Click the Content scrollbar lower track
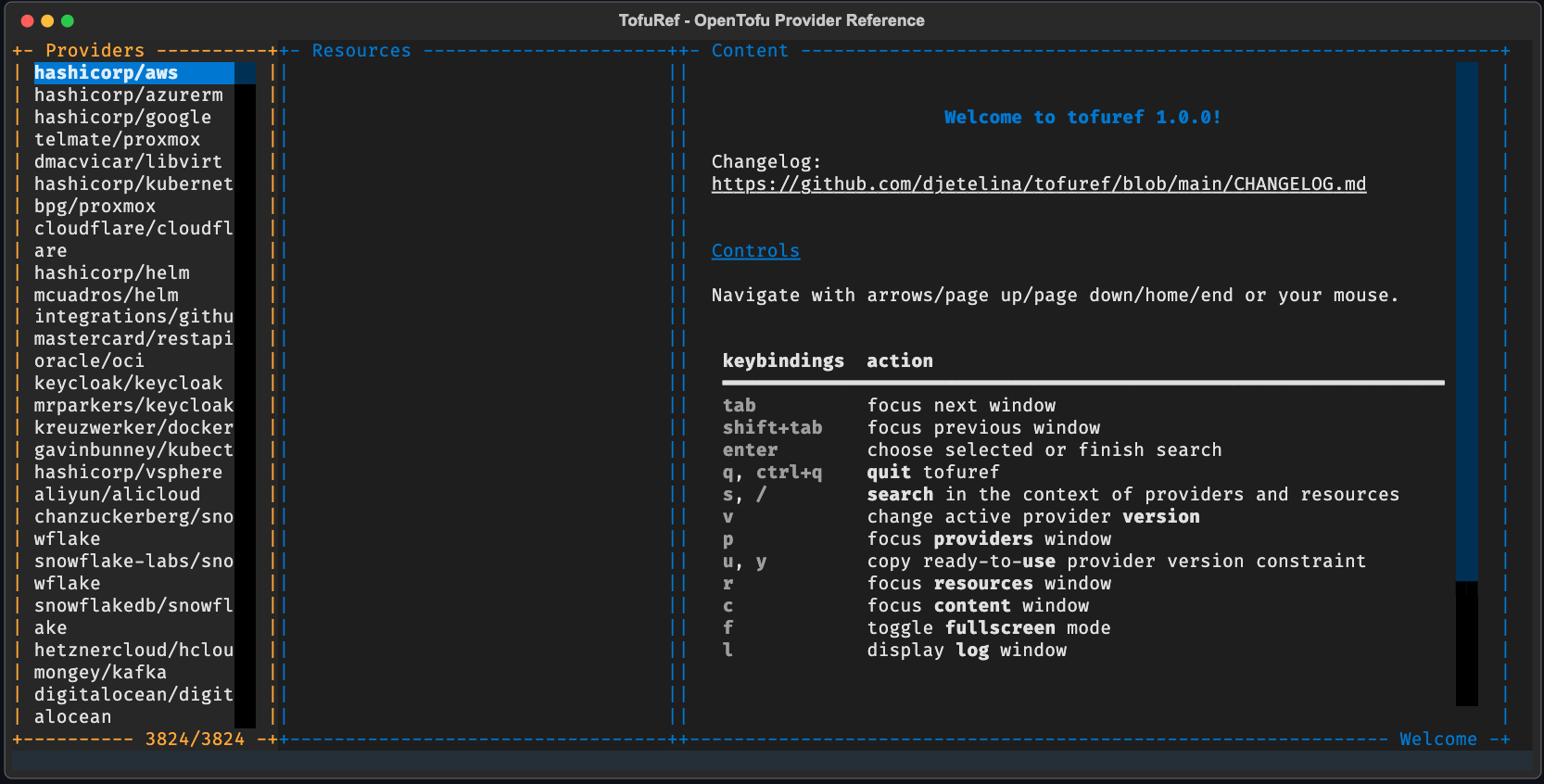 tap(1467, 643)
